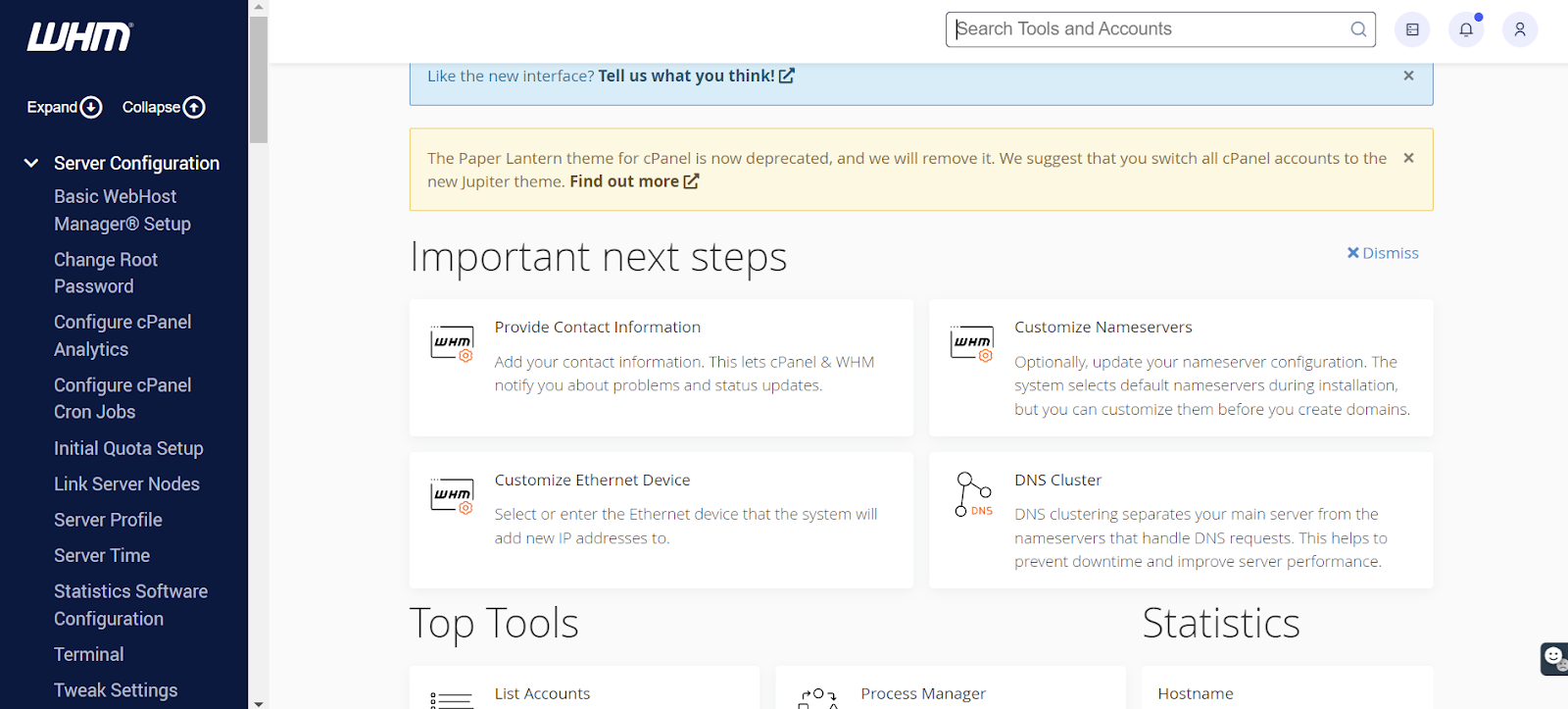Viewport: 1568px width, 709px height.
Task: Click WHM icon beside Customize Nameservers
Action: [972, 343]
